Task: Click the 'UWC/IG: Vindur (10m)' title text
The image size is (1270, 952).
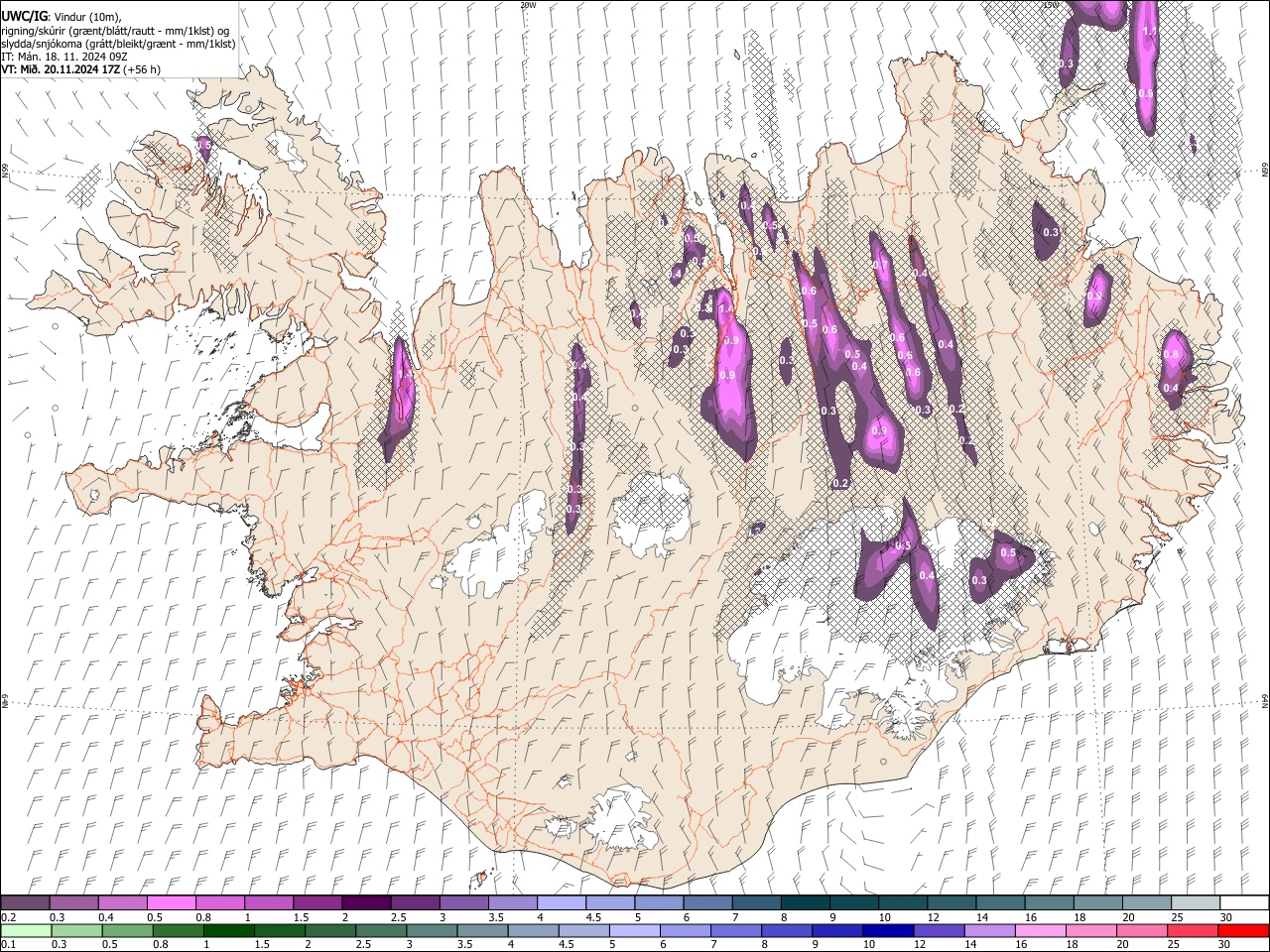Action: (62, 17)
